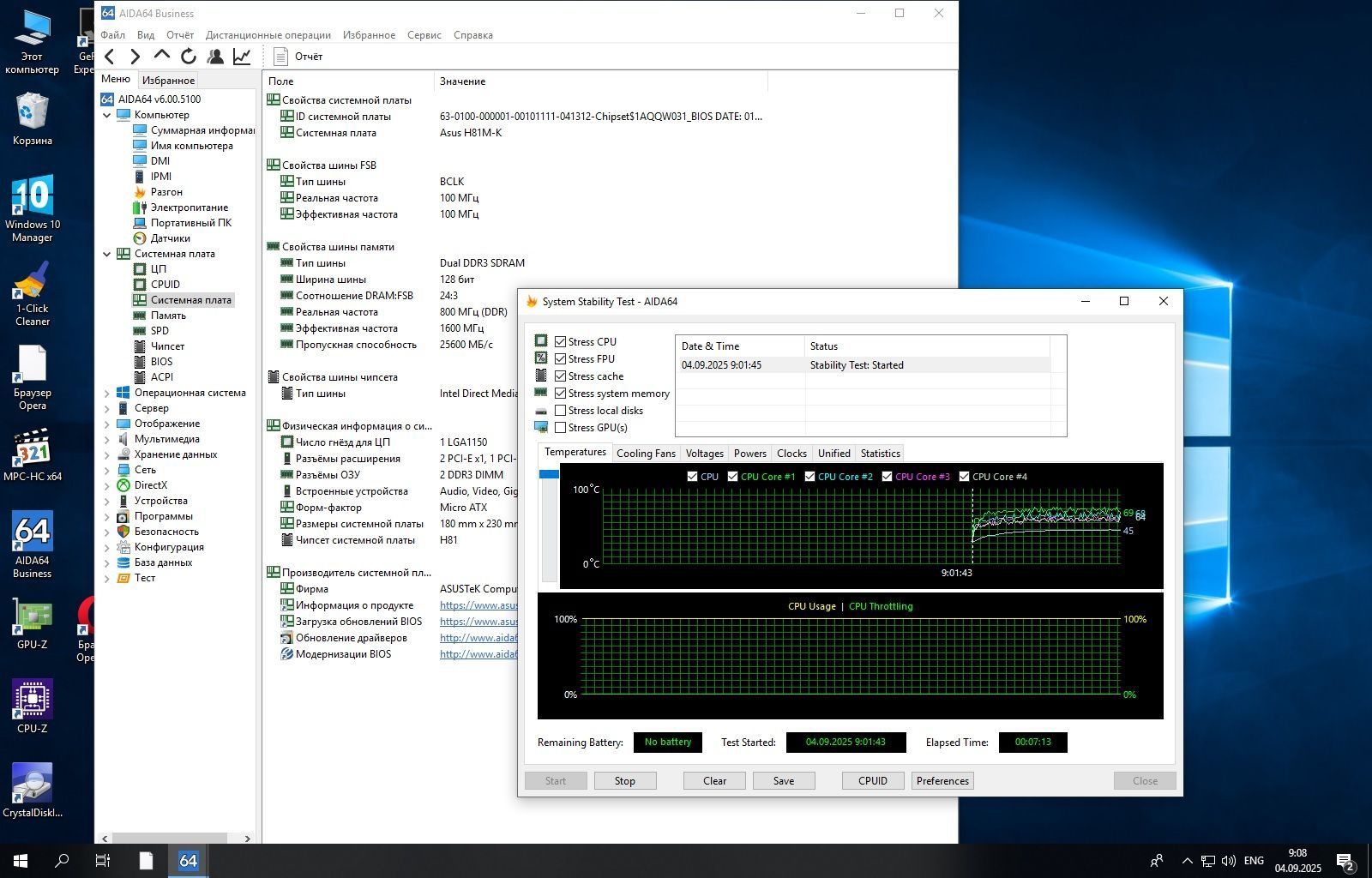Screen dimensions: 1372x878
Task: Open the volume icon in system tray
Action: (1228, 861)
